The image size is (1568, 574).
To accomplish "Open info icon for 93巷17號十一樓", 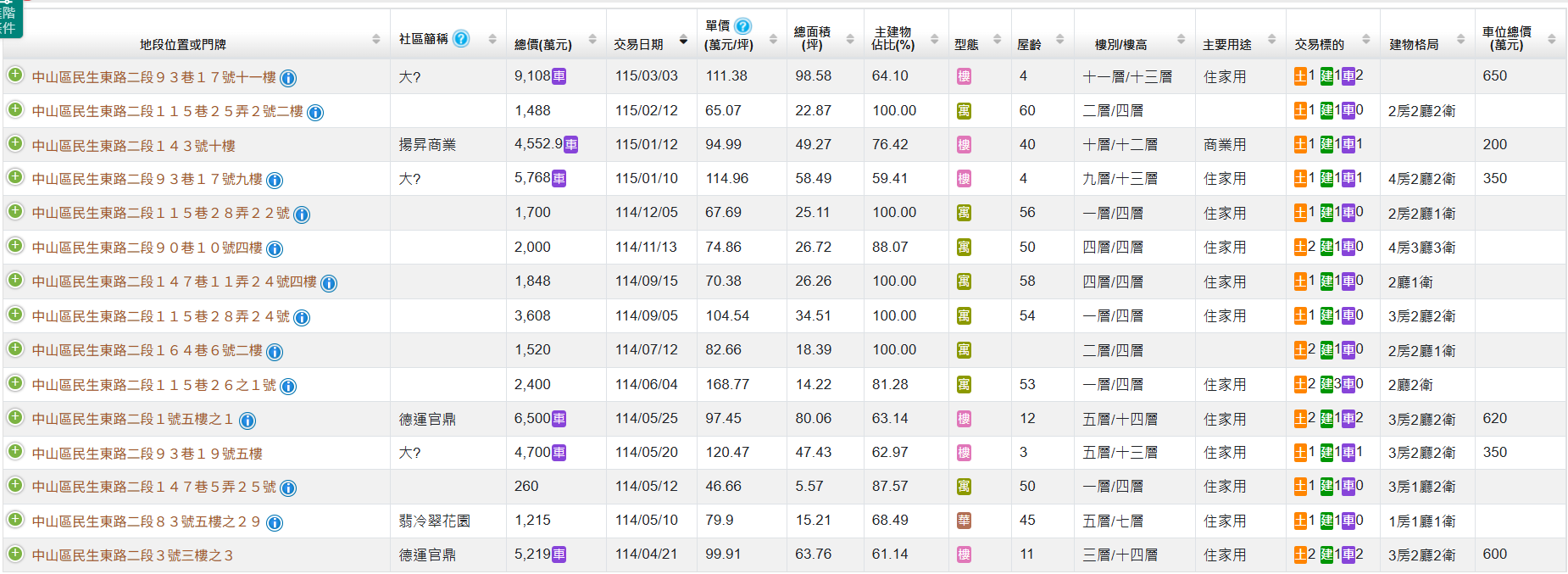I will click(288, 78).
